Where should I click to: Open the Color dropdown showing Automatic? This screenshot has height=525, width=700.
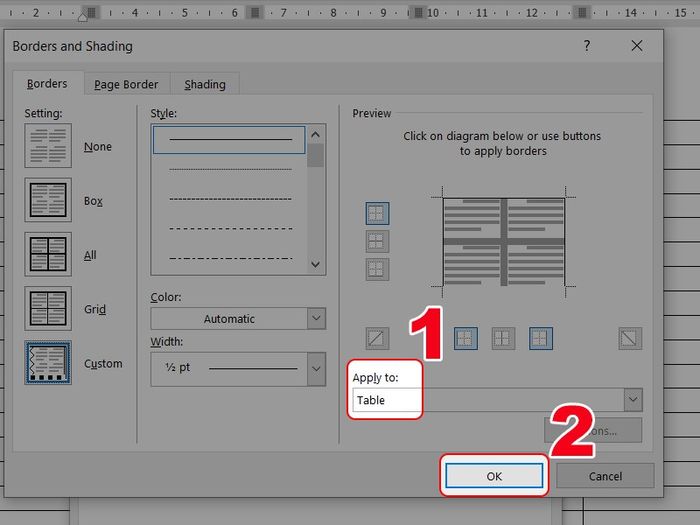238,318
